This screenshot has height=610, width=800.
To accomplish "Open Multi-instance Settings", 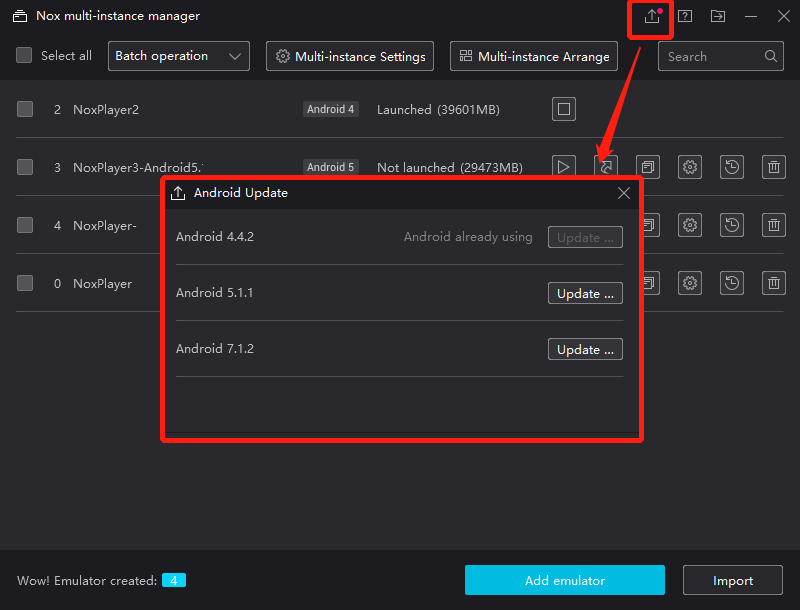I will click(x=350, y=56).
